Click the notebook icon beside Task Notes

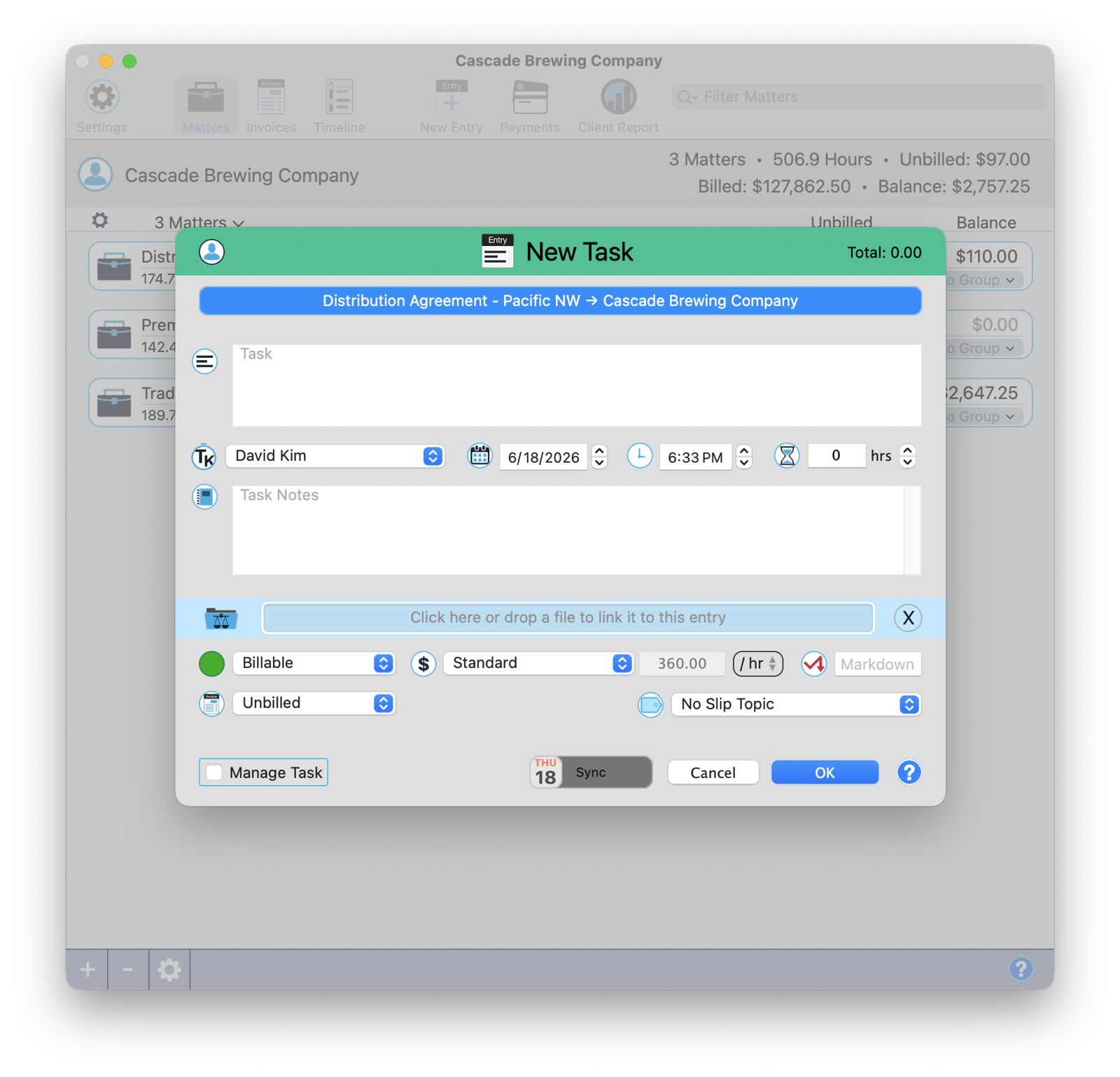click(205, 496)
